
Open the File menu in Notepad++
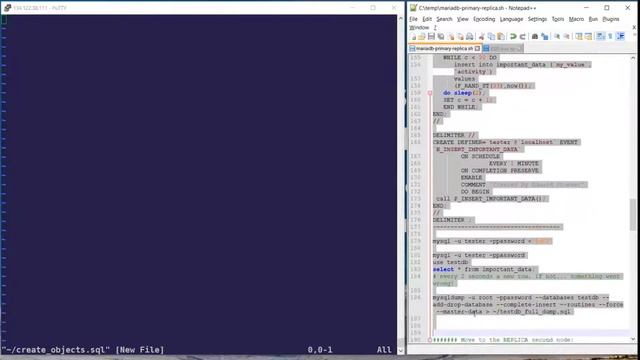(x=413, y=19)
